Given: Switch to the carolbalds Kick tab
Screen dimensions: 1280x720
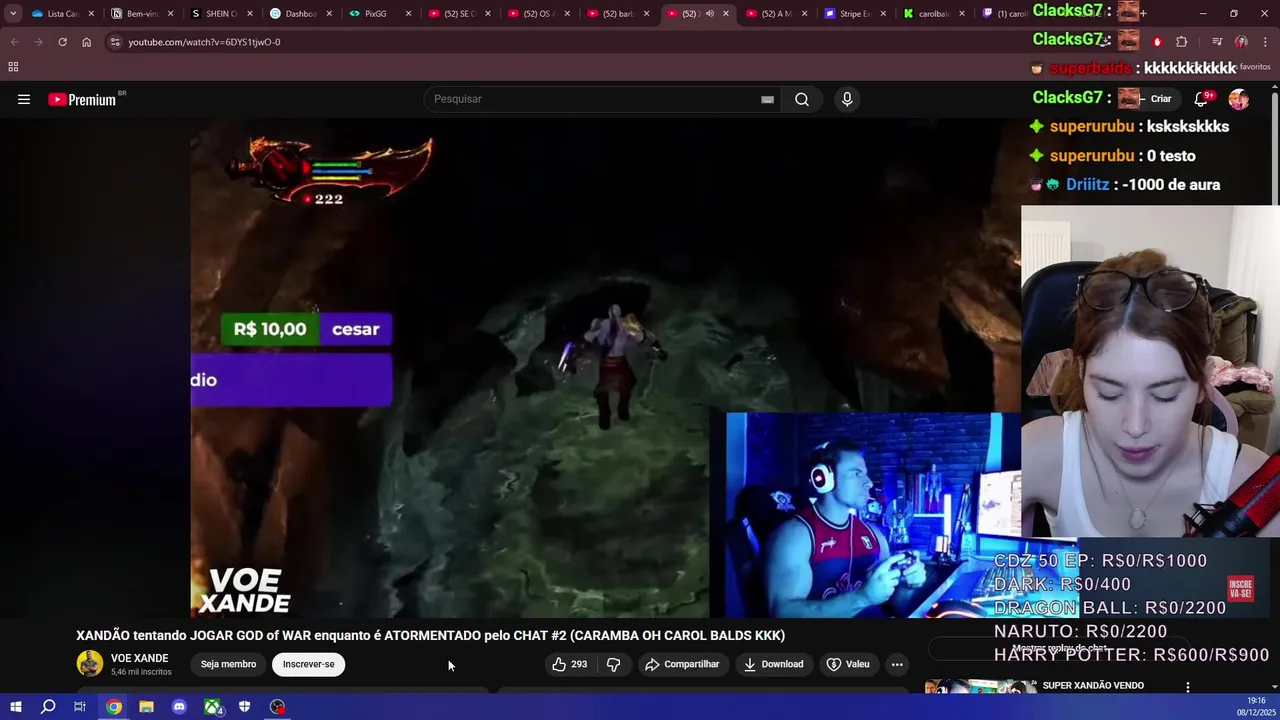Looking at the screenshot, I should pyautogui.click(x=932, y=14).
